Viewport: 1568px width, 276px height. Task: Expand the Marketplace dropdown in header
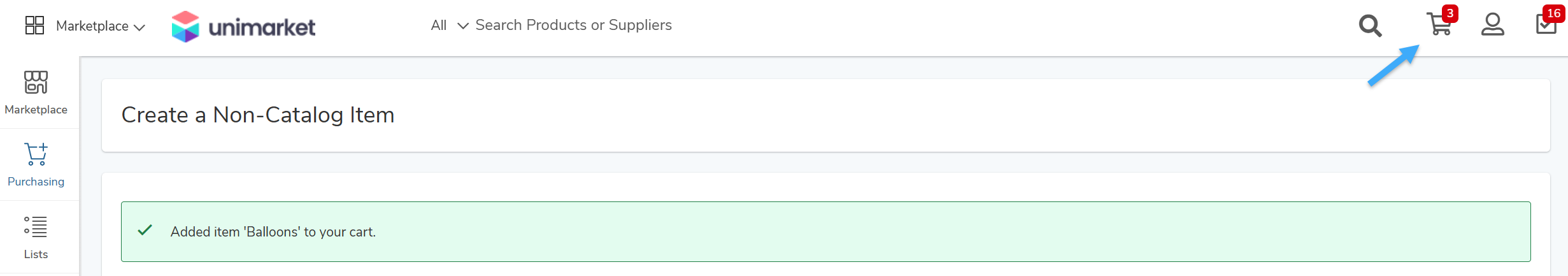click(x=101, y=26)
